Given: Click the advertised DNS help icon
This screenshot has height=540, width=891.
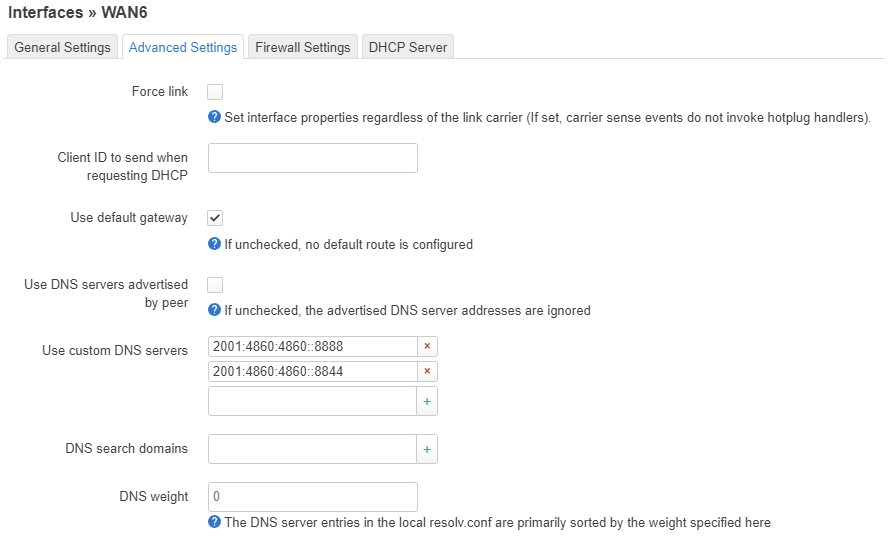Looking at the screenshot, I should point(214,310).
